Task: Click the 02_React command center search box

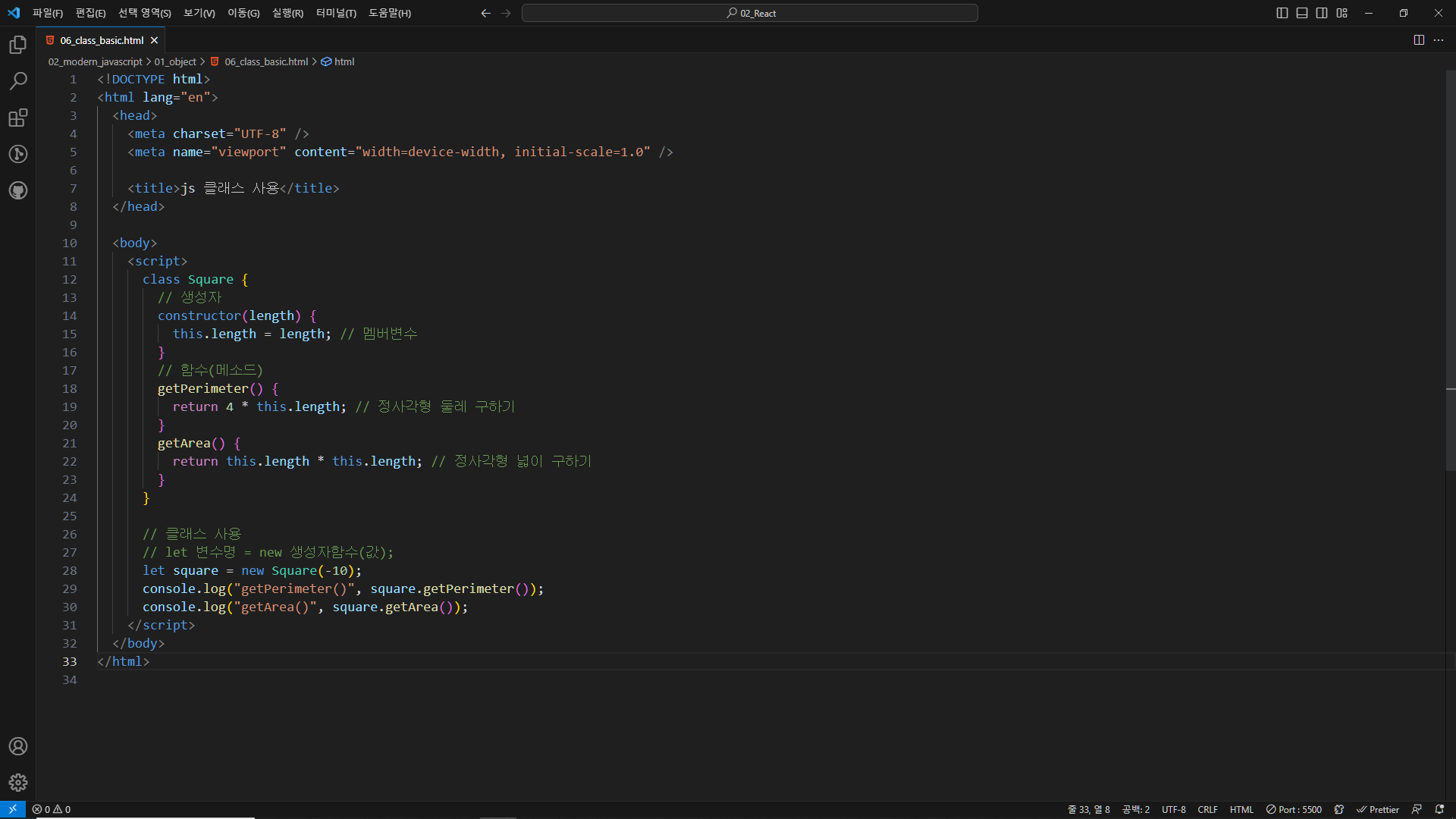Action: (x=749, y=13)
